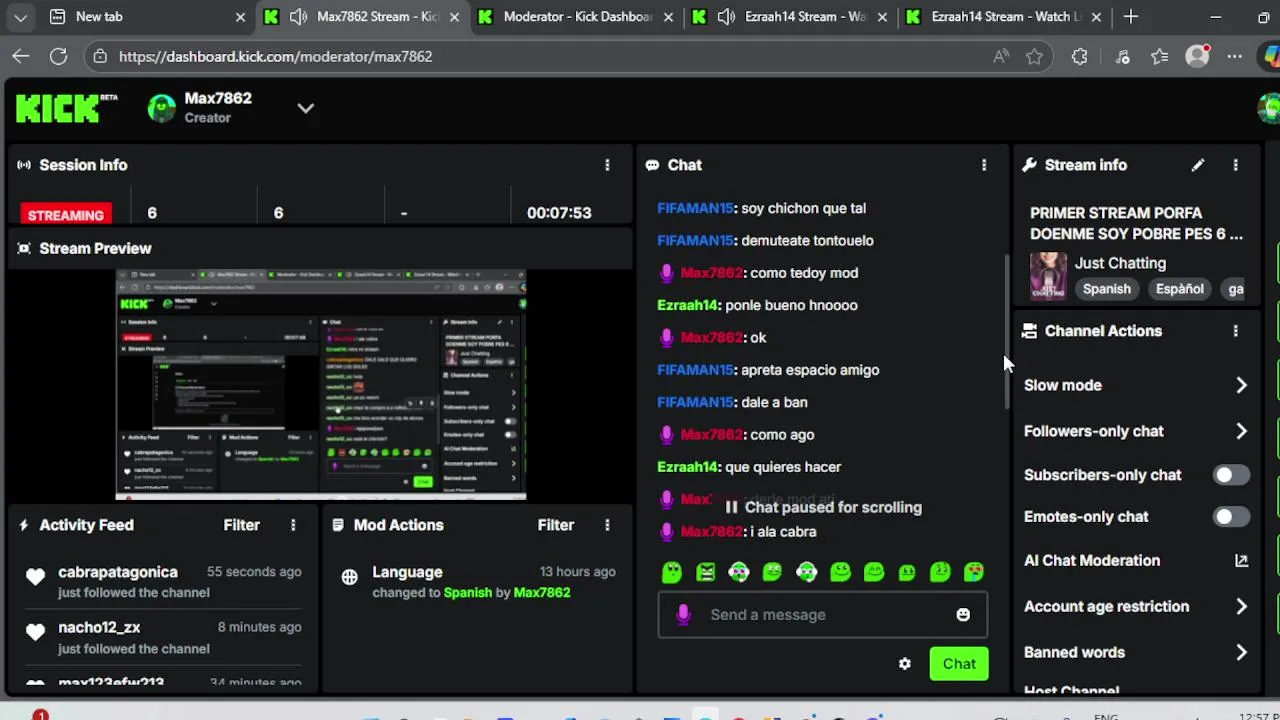The height and width of the screenshot is (720, 1280).
Task: Switch to Moderator - Kick Dashboard tab
Action: [576, 17]
